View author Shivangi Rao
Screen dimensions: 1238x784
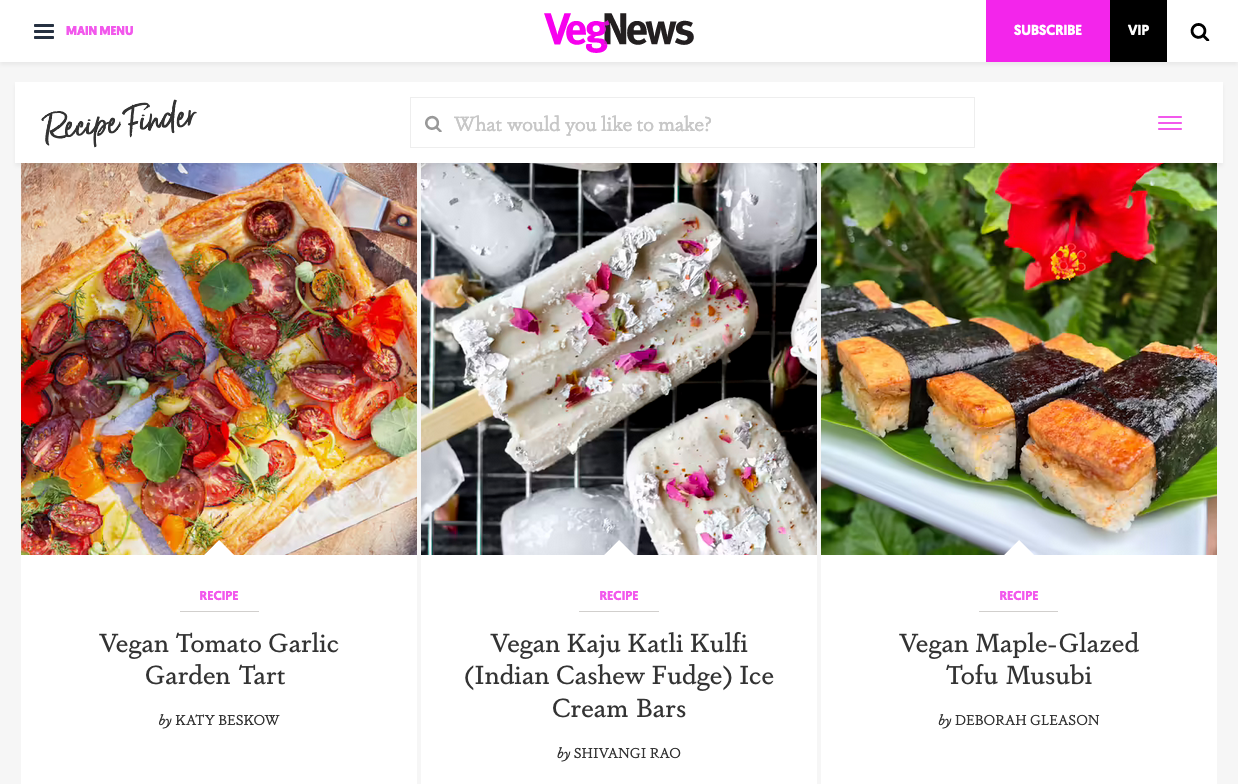[x=627, y=753]
